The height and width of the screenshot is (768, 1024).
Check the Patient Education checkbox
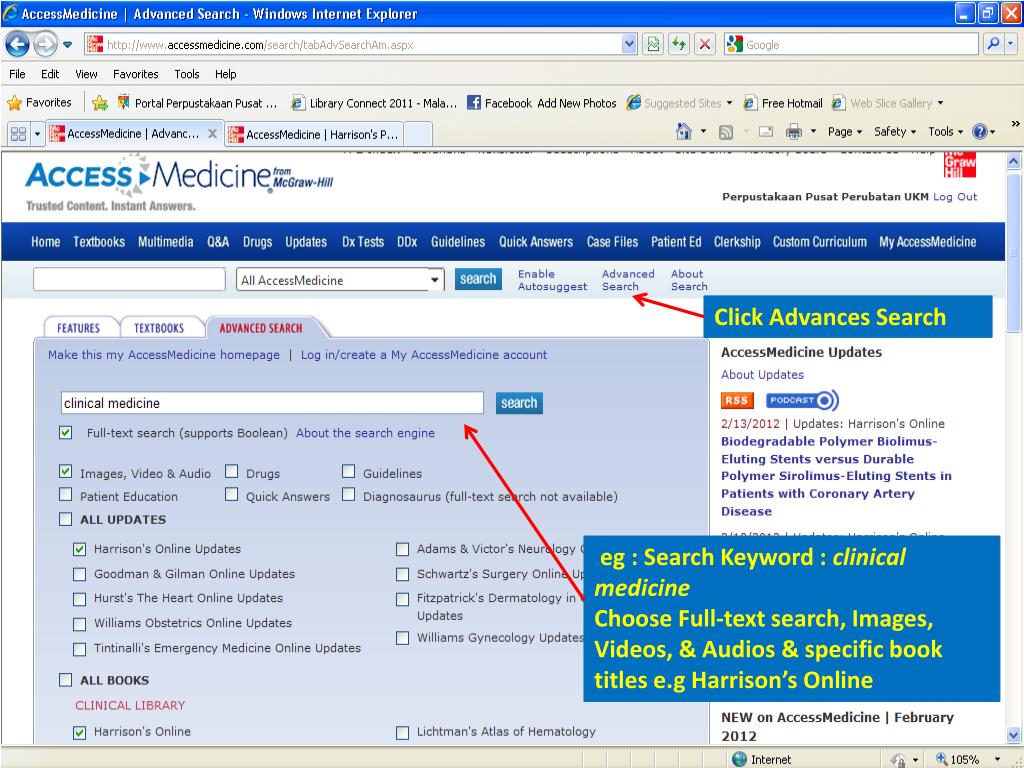65,494
